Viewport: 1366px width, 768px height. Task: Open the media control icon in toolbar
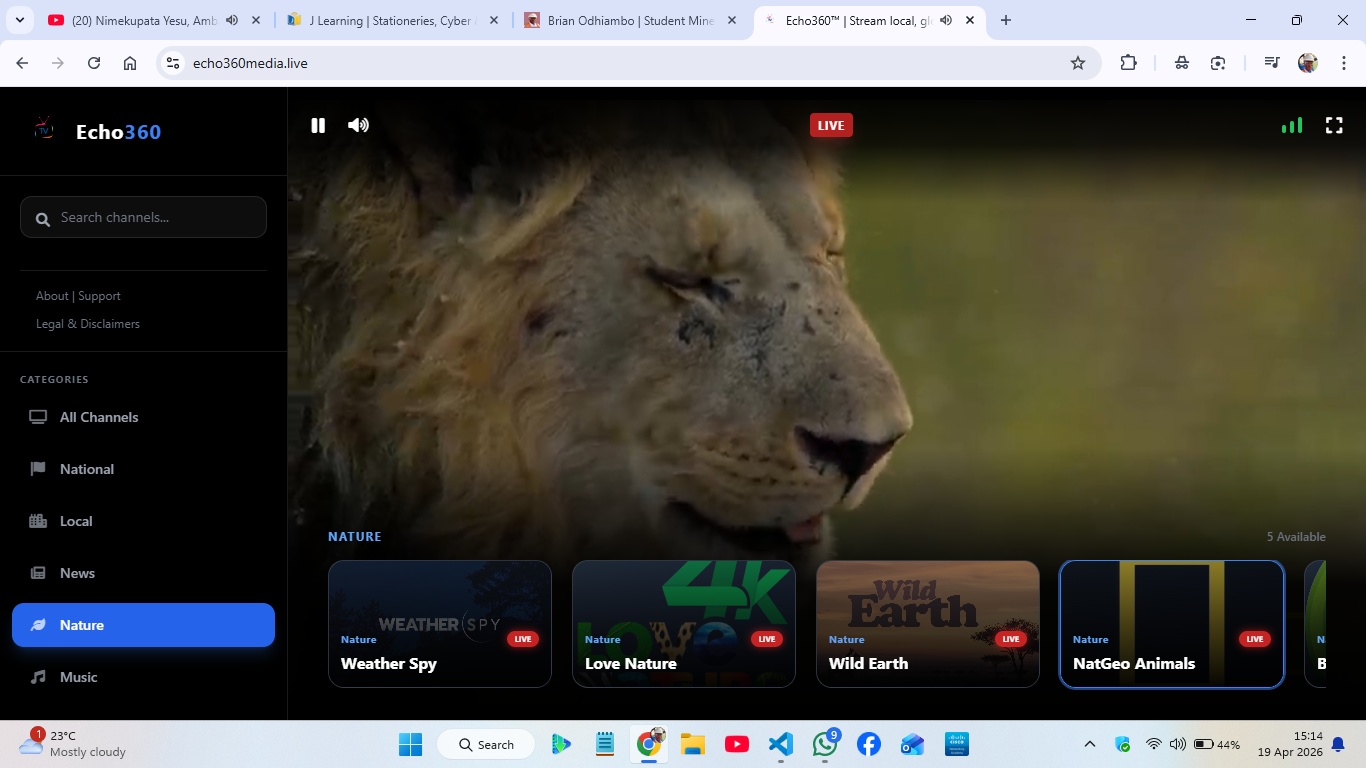1271,63
